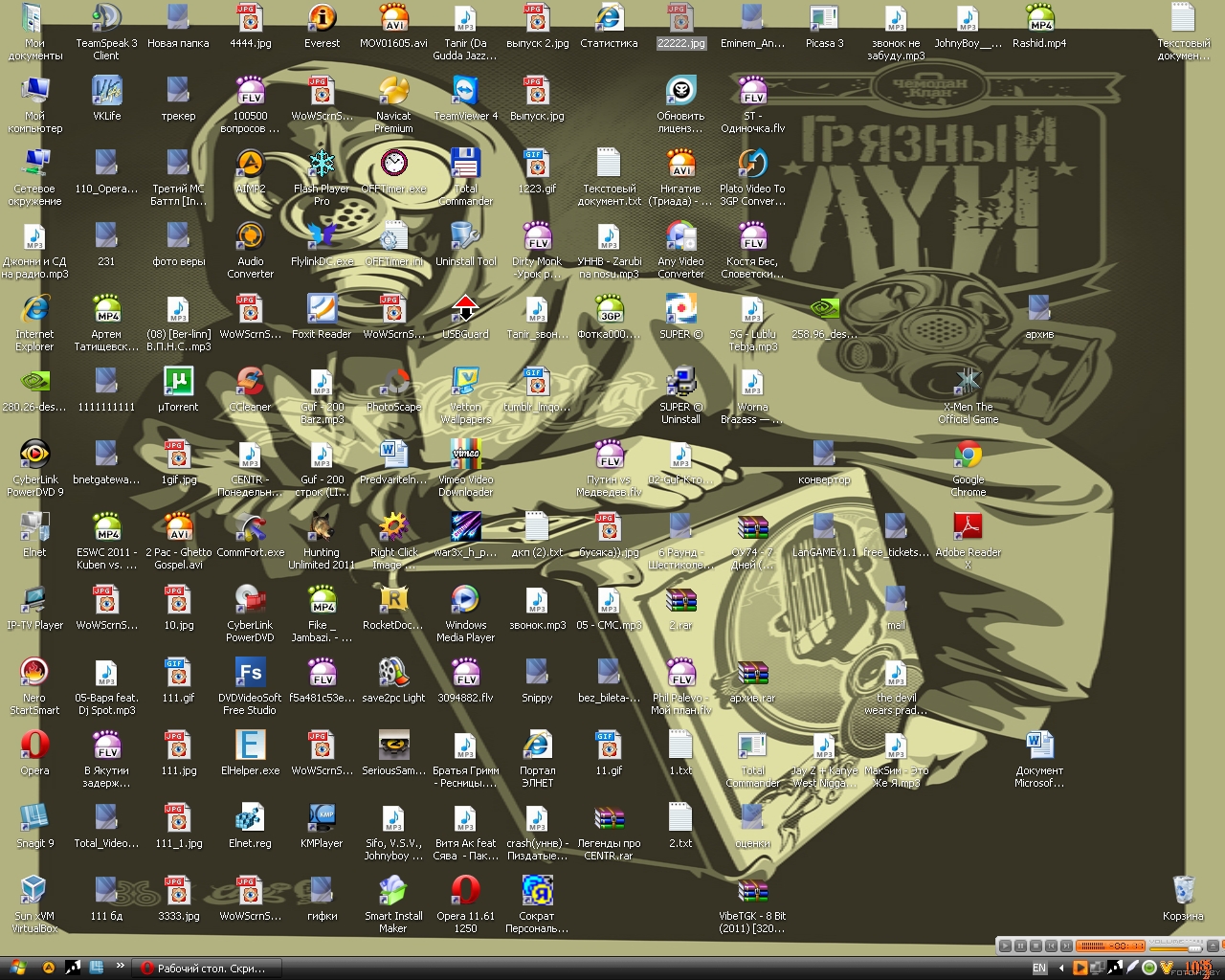This screenshot has width=1225, height=980.
Task: Select the KMPlayer desktop icon
Action: pyautogui.click(x=322, y=826)
